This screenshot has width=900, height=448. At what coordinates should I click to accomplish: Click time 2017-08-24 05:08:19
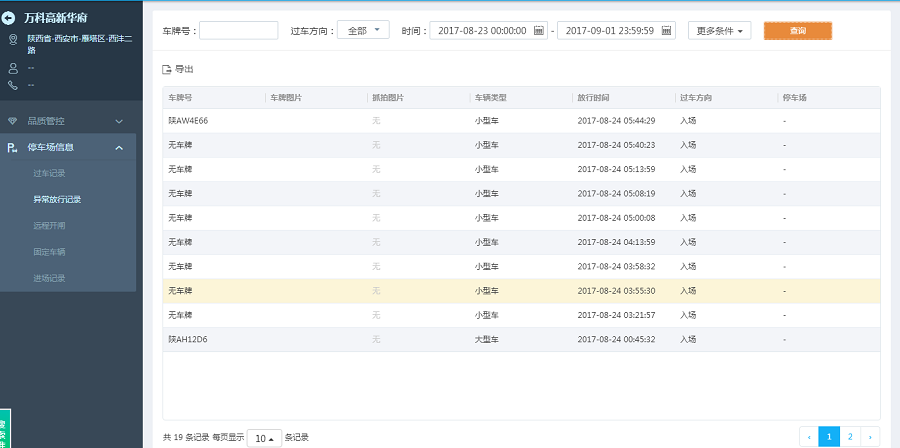[616, 194]
